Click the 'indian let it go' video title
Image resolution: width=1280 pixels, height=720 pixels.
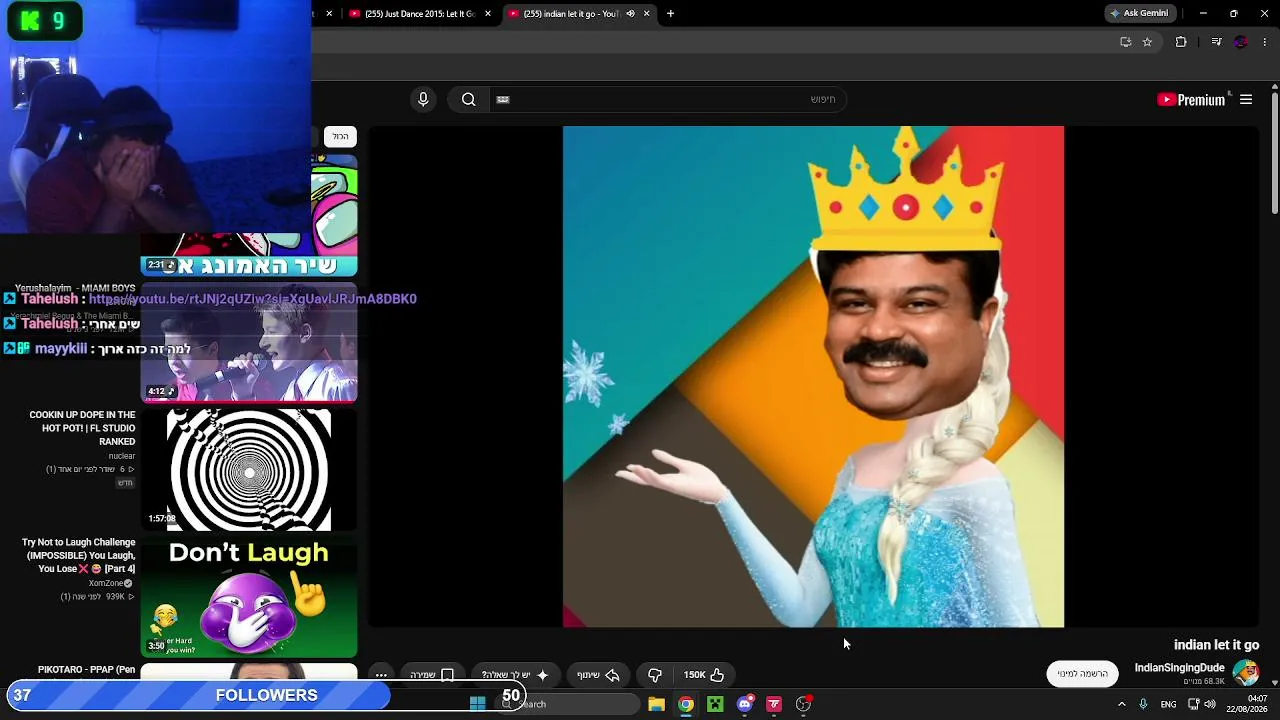pyautogui.click(x=1216, y=645)
